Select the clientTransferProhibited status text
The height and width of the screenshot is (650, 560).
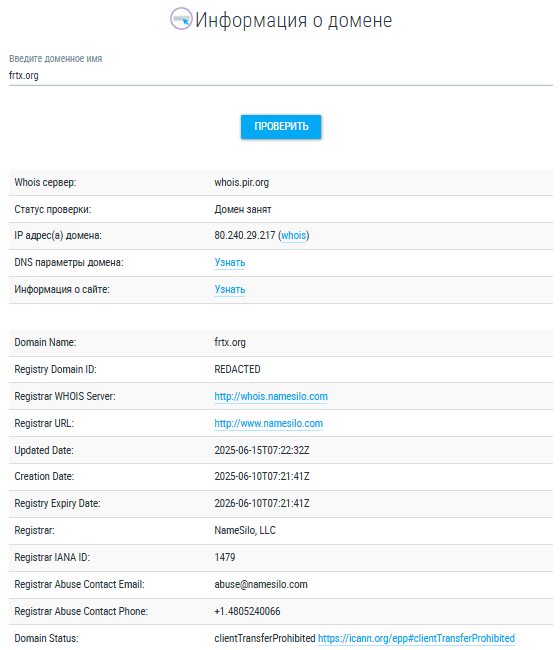click(x=265, y=638)
